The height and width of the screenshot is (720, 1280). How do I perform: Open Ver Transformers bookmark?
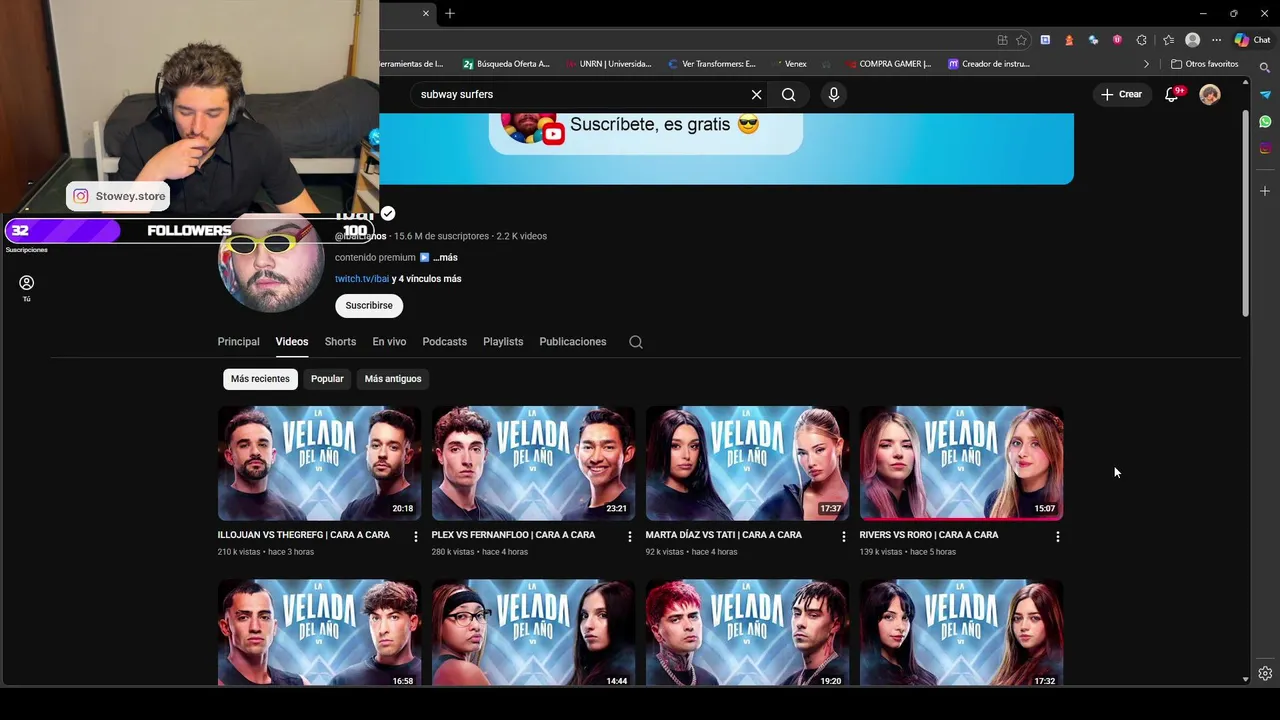[x=711, y=64]
